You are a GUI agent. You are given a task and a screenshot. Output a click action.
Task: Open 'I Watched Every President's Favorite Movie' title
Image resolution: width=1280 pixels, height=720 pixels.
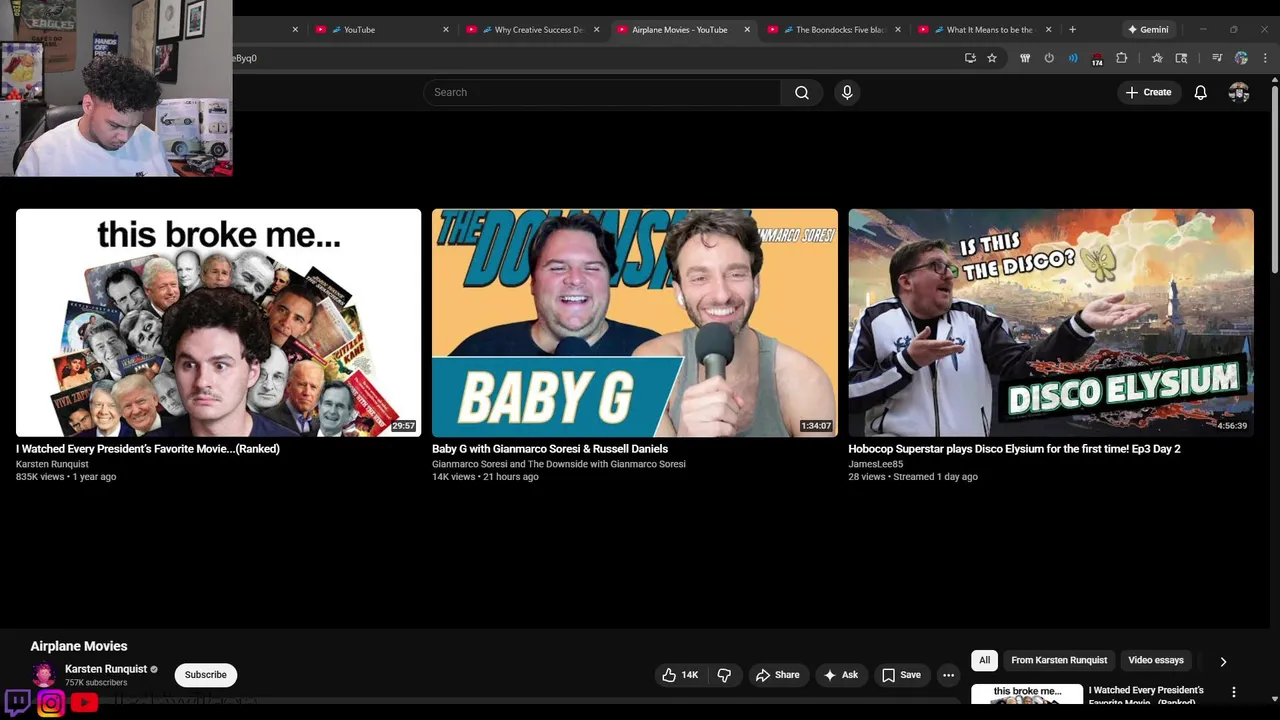point(148,449)
